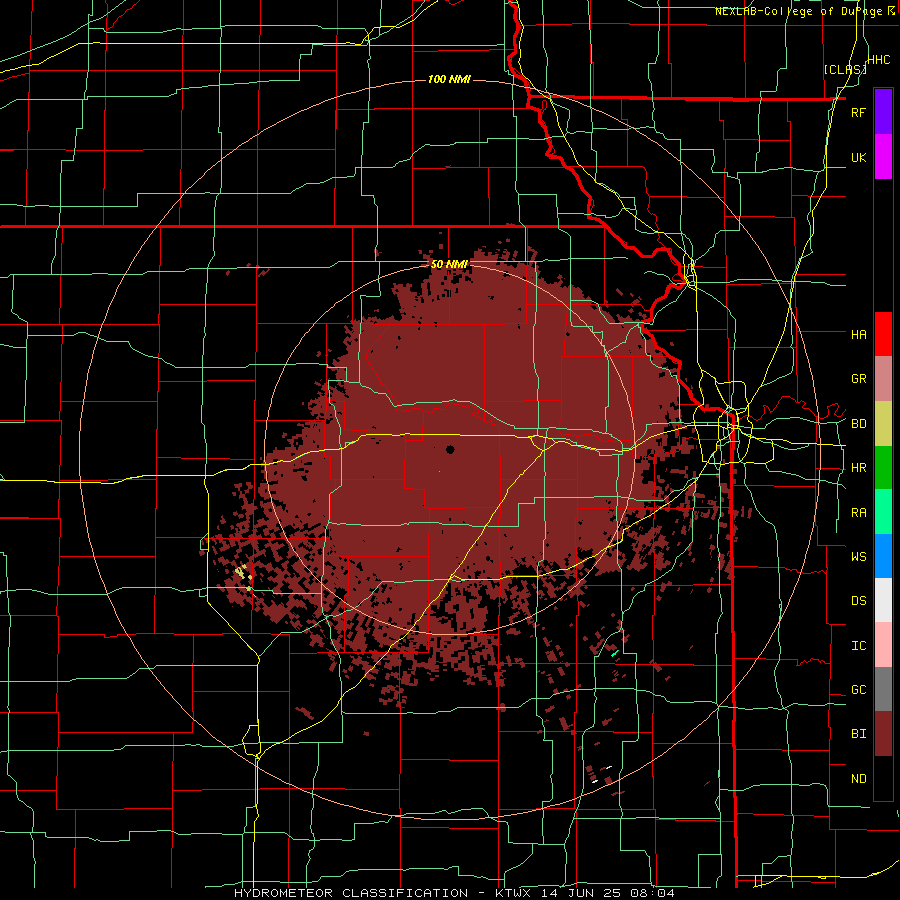Screen dimensions: 900x900
Task: Click the white DS echo specks near bottom
Action: click(x=602, y=774)
